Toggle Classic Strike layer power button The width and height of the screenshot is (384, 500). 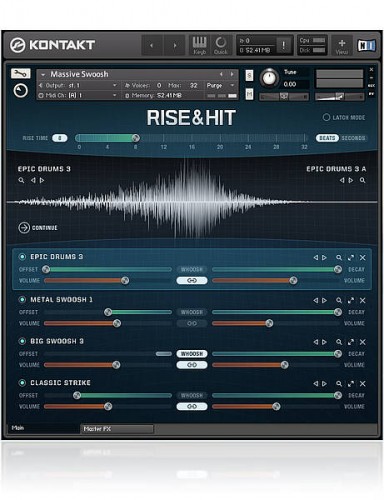pyautogui.click(x=22, y=383)
